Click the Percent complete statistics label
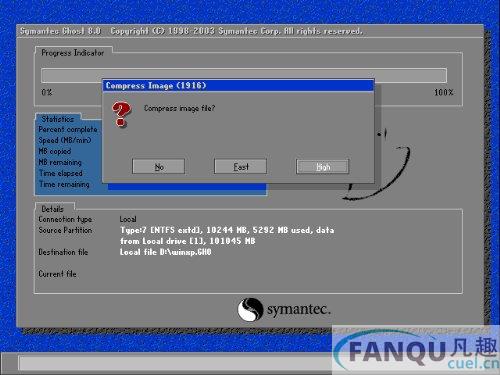The image size is (500, 375). click(x=68, y=129)
